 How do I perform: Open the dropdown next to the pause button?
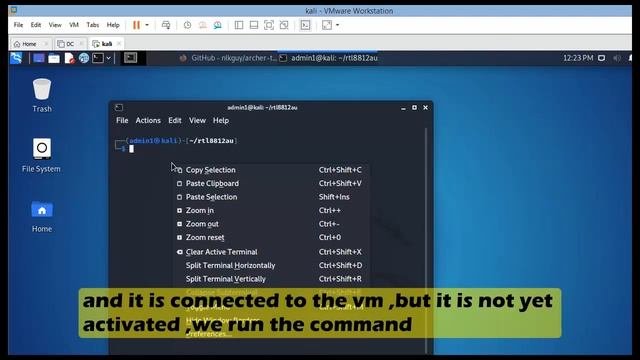tap(147, 25)
